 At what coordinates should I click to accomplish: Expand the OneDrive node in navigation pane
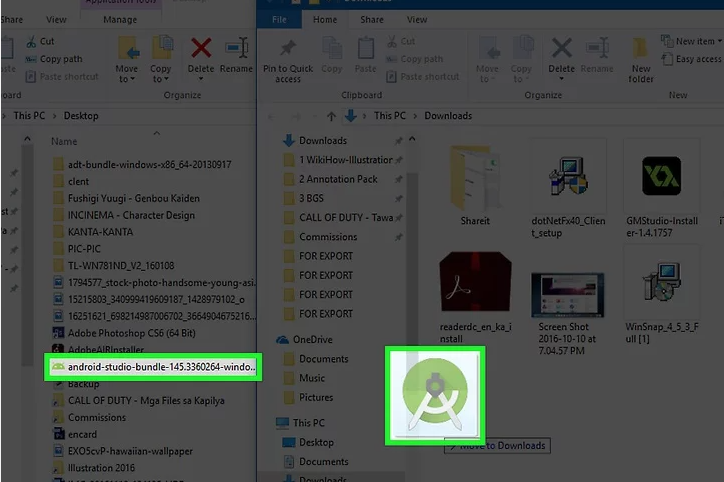[x=273, y=340]
